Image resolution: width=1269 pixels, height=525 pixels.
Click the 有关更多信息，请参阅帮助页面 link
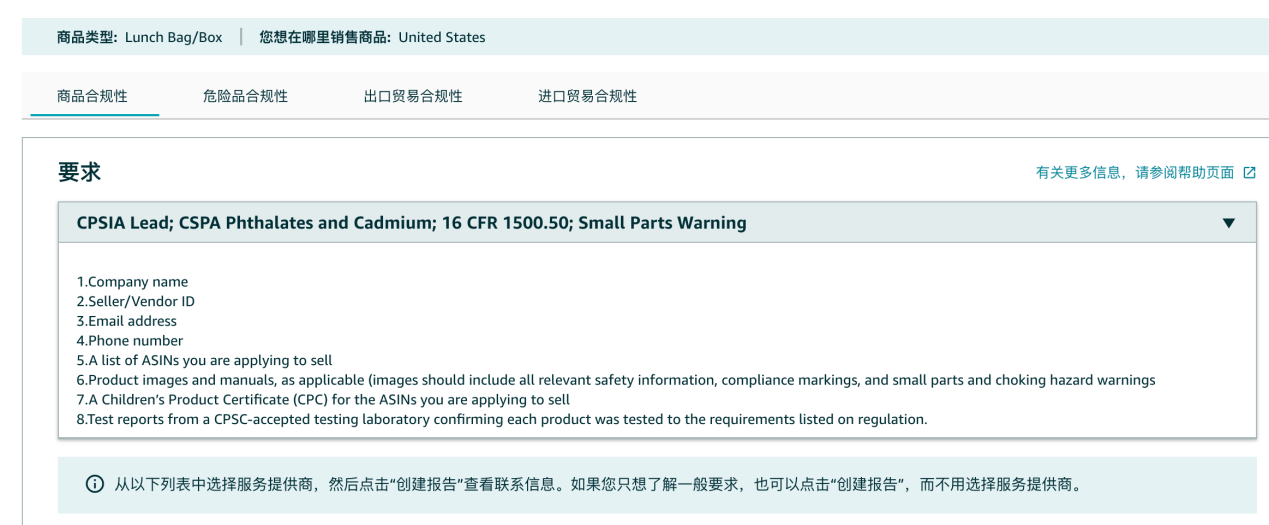coord(1135,172)
